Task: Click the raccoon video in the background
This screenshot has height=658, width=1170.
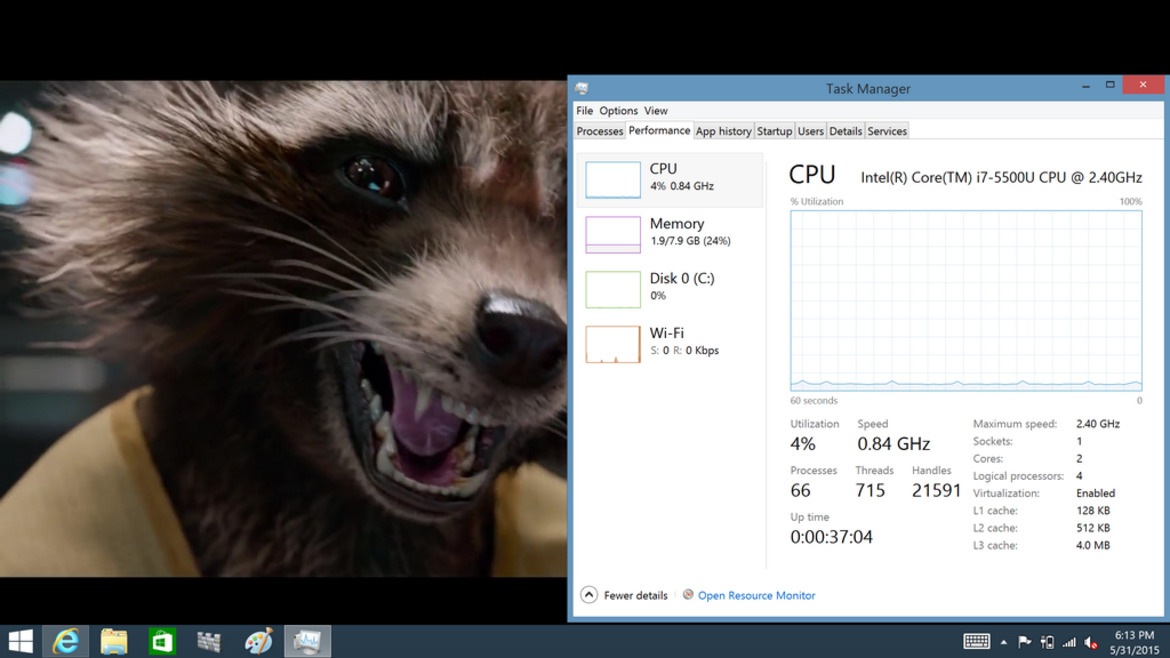Action: click(x=284, y=328)
